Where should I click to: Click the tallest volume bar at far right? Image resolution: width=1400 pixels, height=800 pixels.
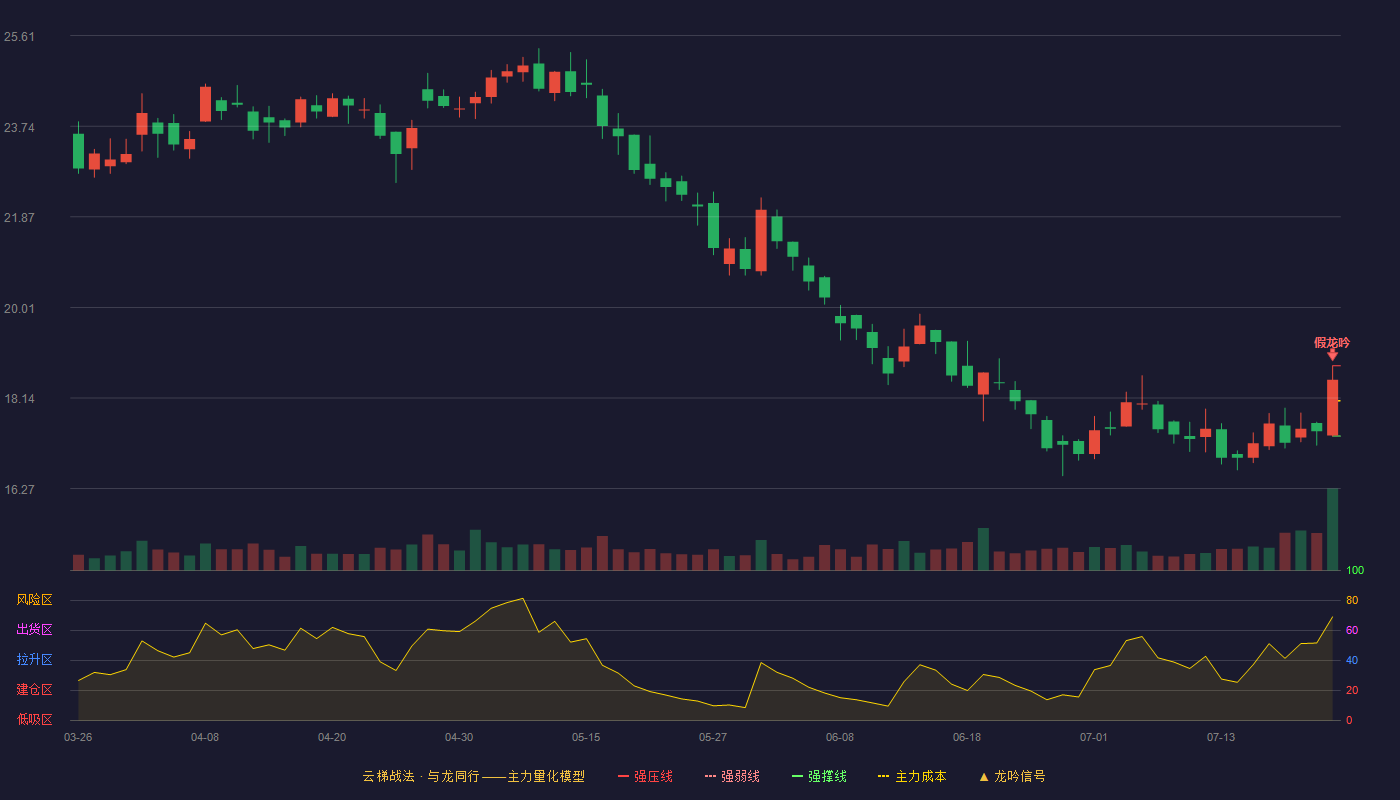[x=1332, y=529]
